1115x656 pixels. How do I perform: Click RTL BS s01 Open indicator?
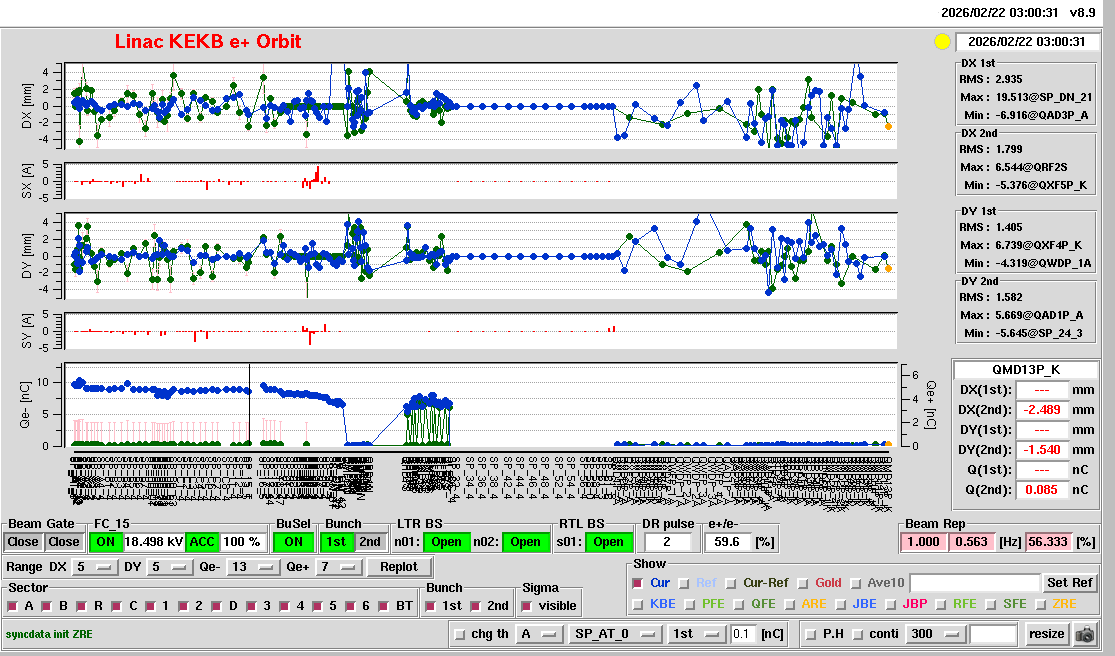point(610,542)
